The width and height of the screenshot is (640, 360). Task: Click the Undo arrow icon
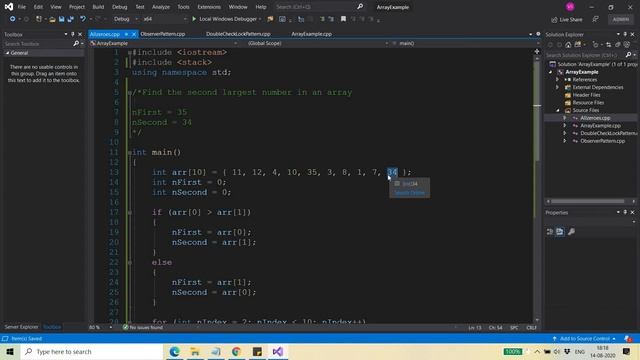click(x=83, y=19)
